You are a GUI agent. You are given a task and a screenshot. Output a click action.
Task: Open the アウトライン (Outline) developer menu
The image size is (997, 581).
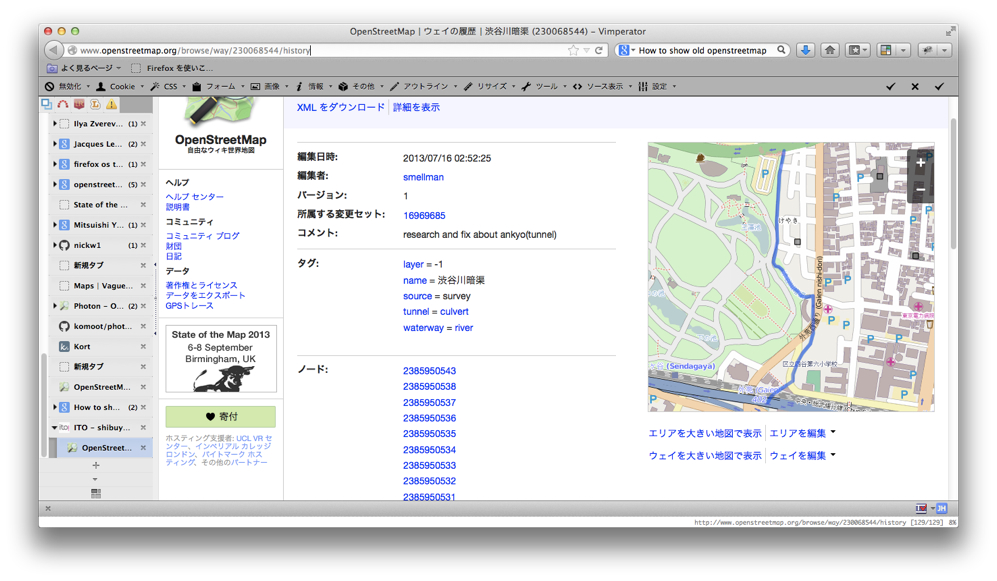coord(423,86)
